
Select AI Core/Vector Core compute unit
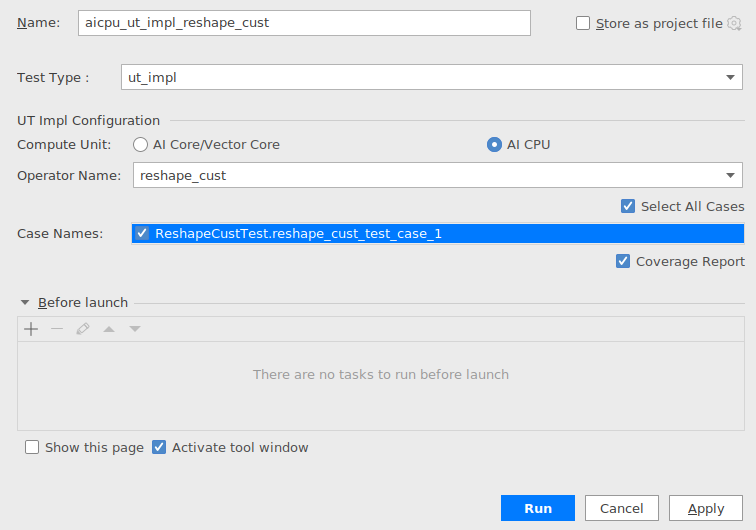click(140, 145)
